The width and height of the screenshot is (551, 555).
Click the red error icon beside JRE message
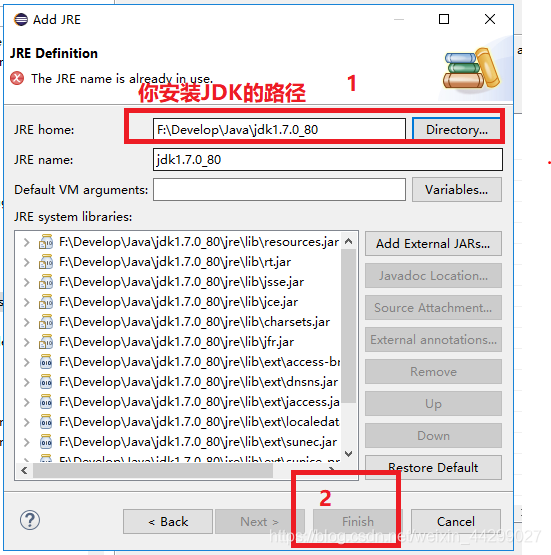click(x=17, y=78)
